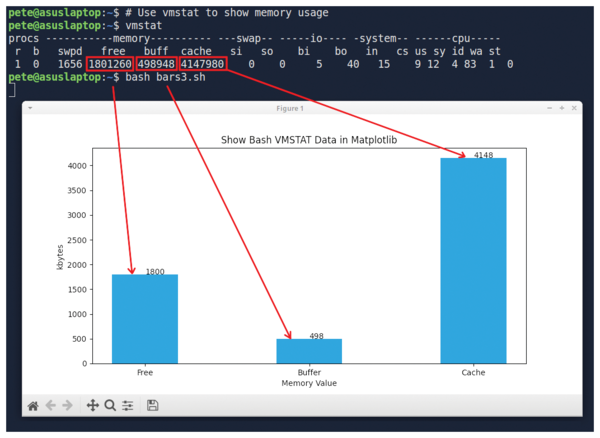Open the Figure 1 window menu arrow
Screen dimensions: 600x438
tap(31, 108)
